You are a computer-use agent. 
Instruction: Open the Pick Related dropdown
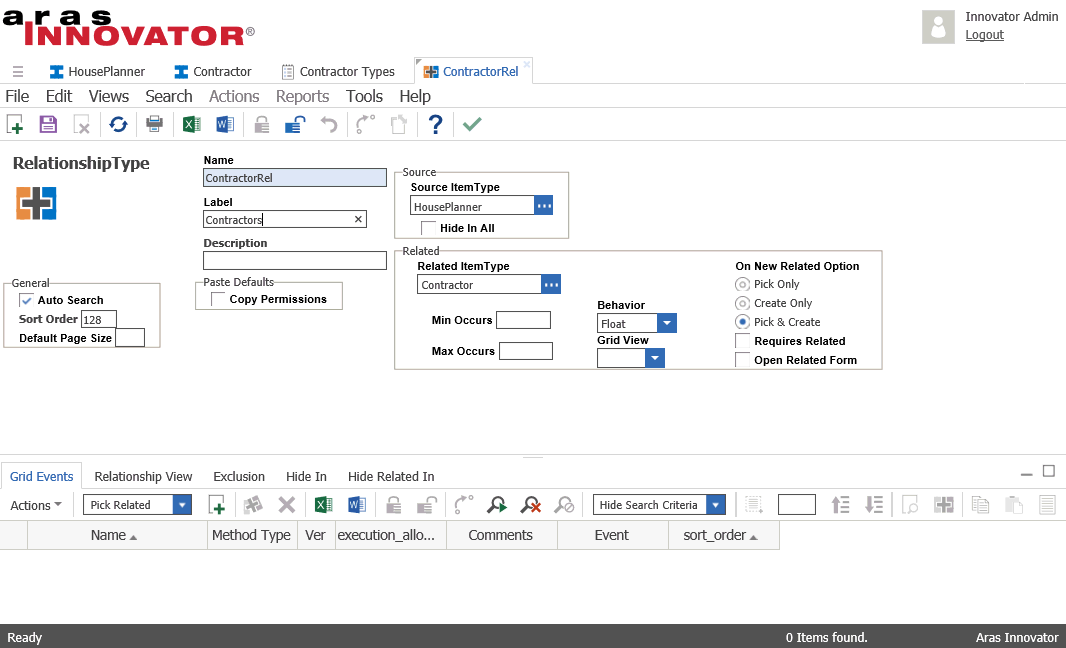point(182,505)
